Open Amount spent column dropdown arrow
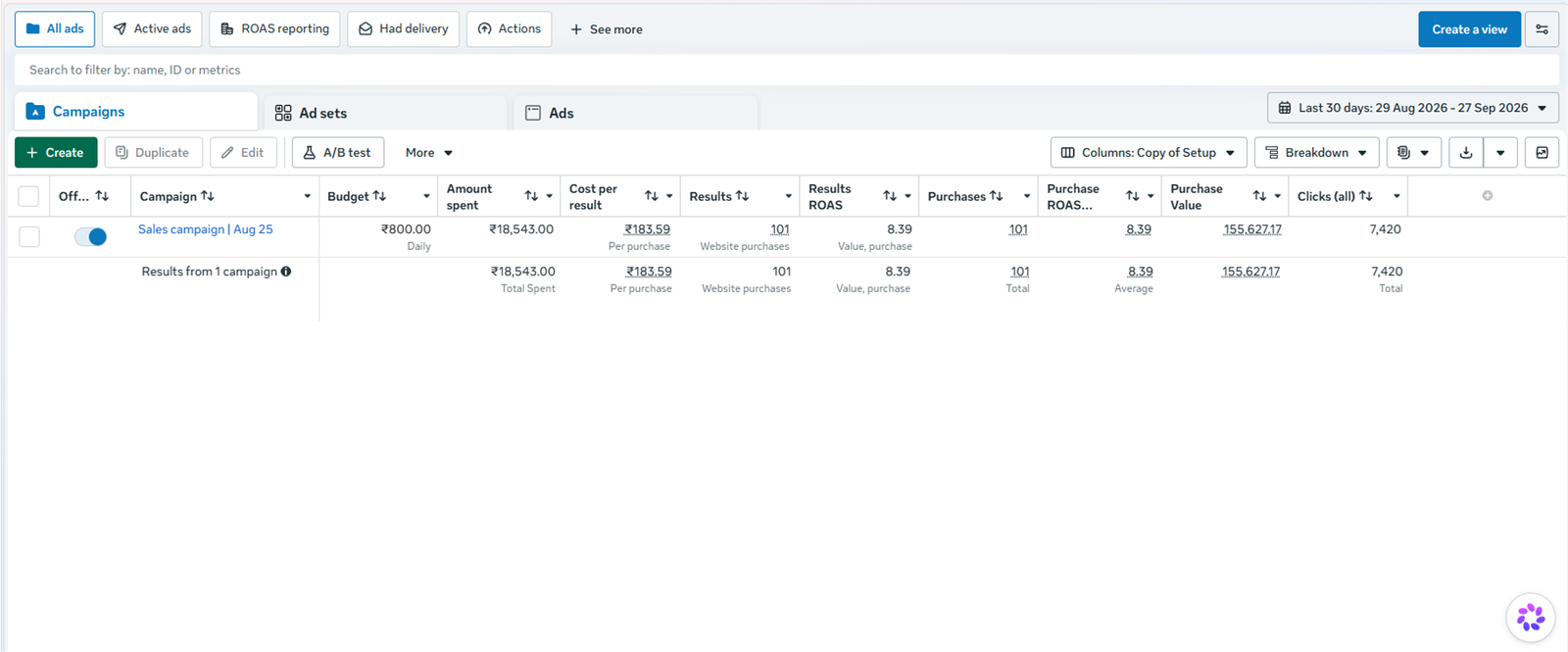The width and height of the screenshot is (1568, 652). (550, 196)
